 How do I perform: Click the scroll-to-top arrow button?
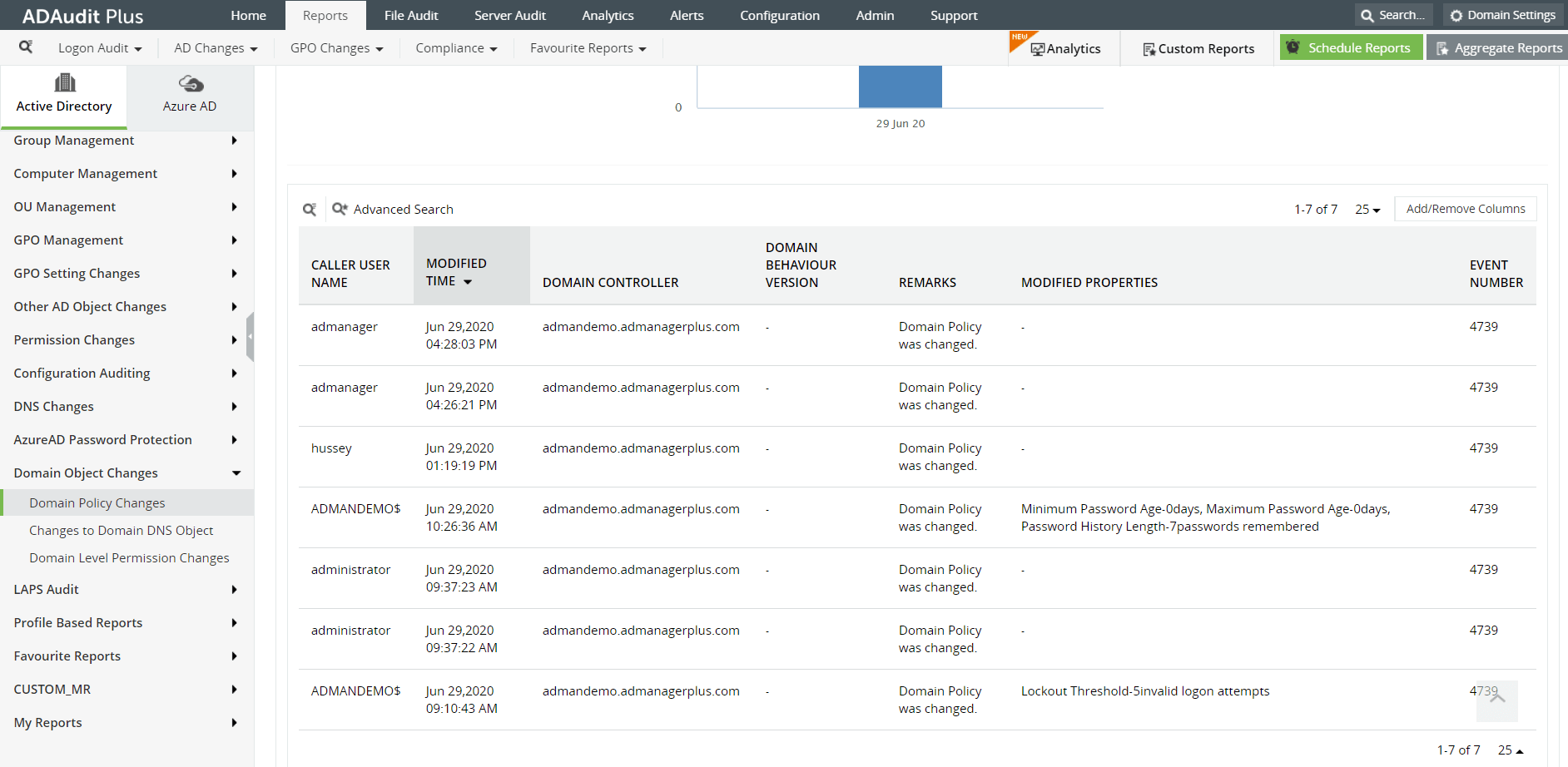pos(1497,700)
